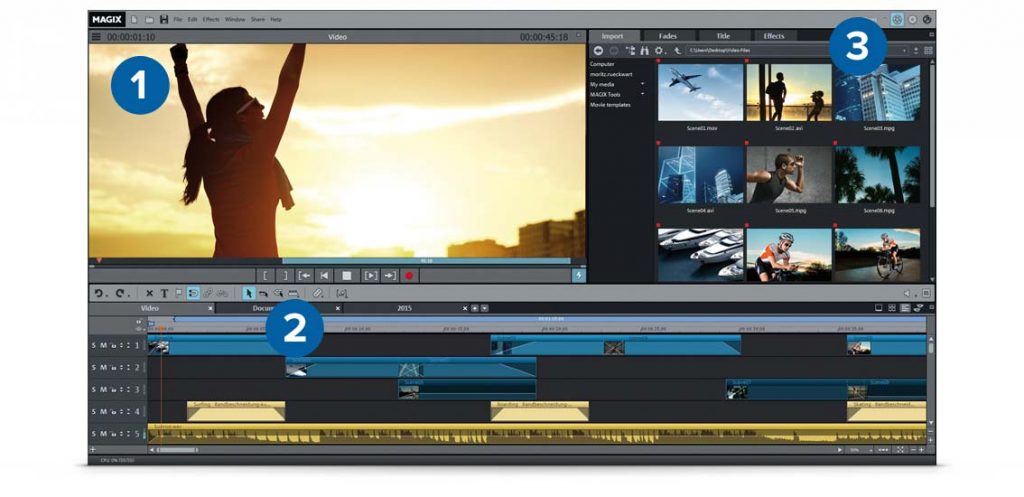Open the Window menu
Screen dimensions: 1024x497
point(235,20)
